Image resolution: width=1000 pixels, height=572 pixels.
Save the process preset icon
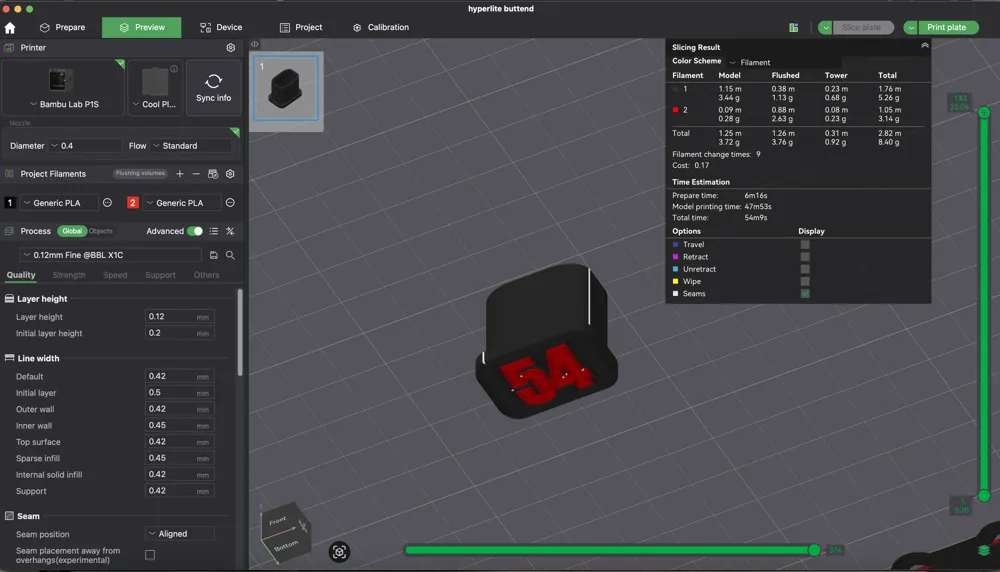(x=214, y=255)
